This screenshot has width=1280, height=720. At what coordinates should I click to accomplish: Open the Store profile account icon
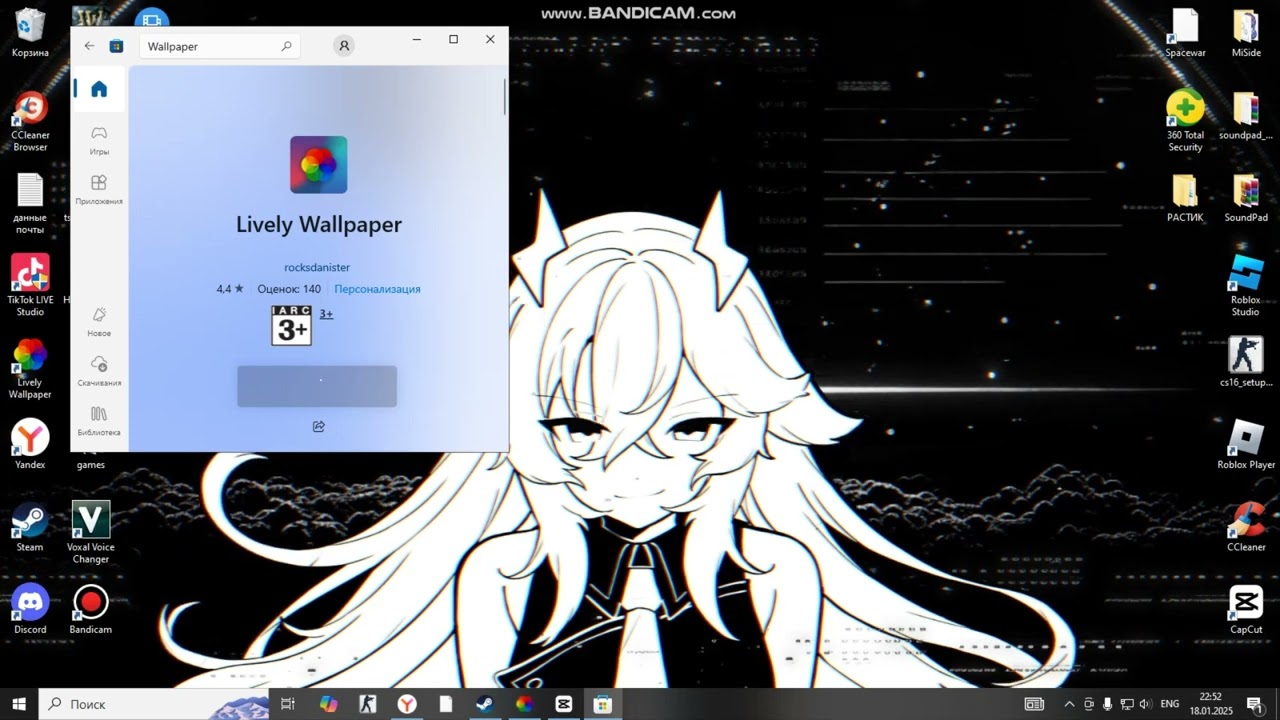point(344,46)
